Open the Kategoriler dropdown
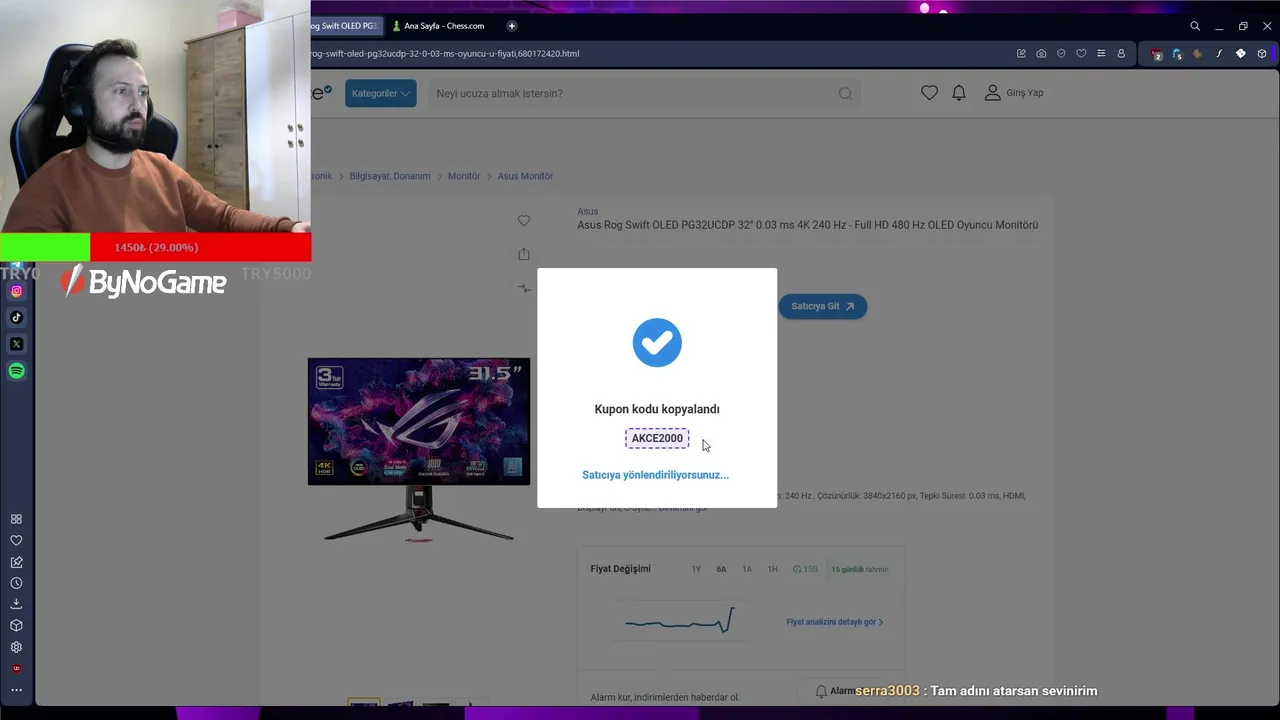 [x=381, y=93]
